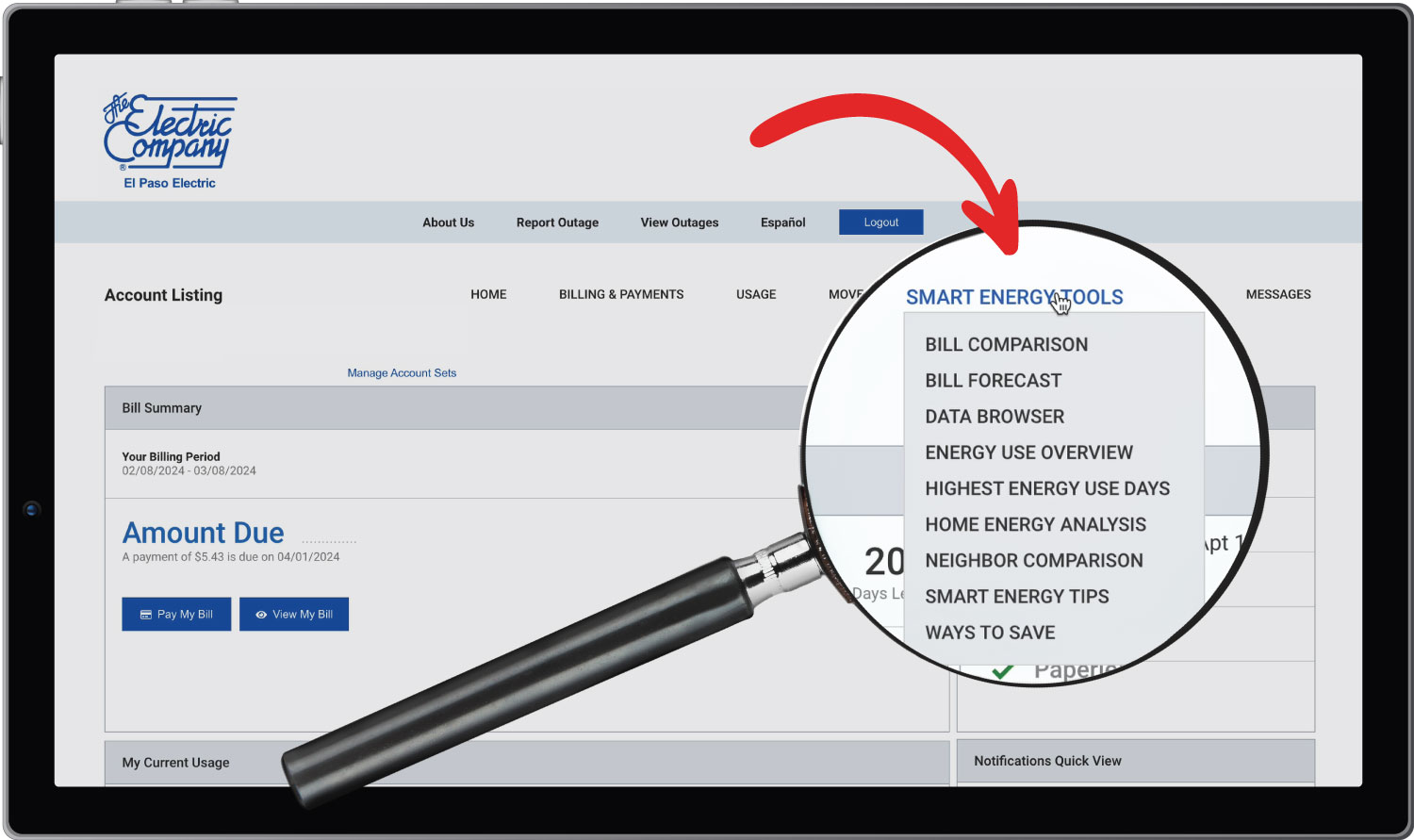Viewport: 1414px width, 840px height.
Task: Click the billing period dates 02/08/2024 - 03/08/2024
Action: pos(189,470)
